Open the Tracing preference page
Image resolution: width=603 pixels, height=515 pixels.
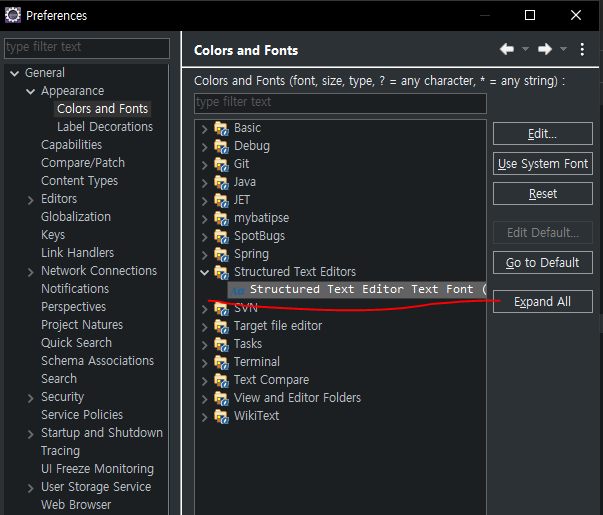[x=60, y=451]
